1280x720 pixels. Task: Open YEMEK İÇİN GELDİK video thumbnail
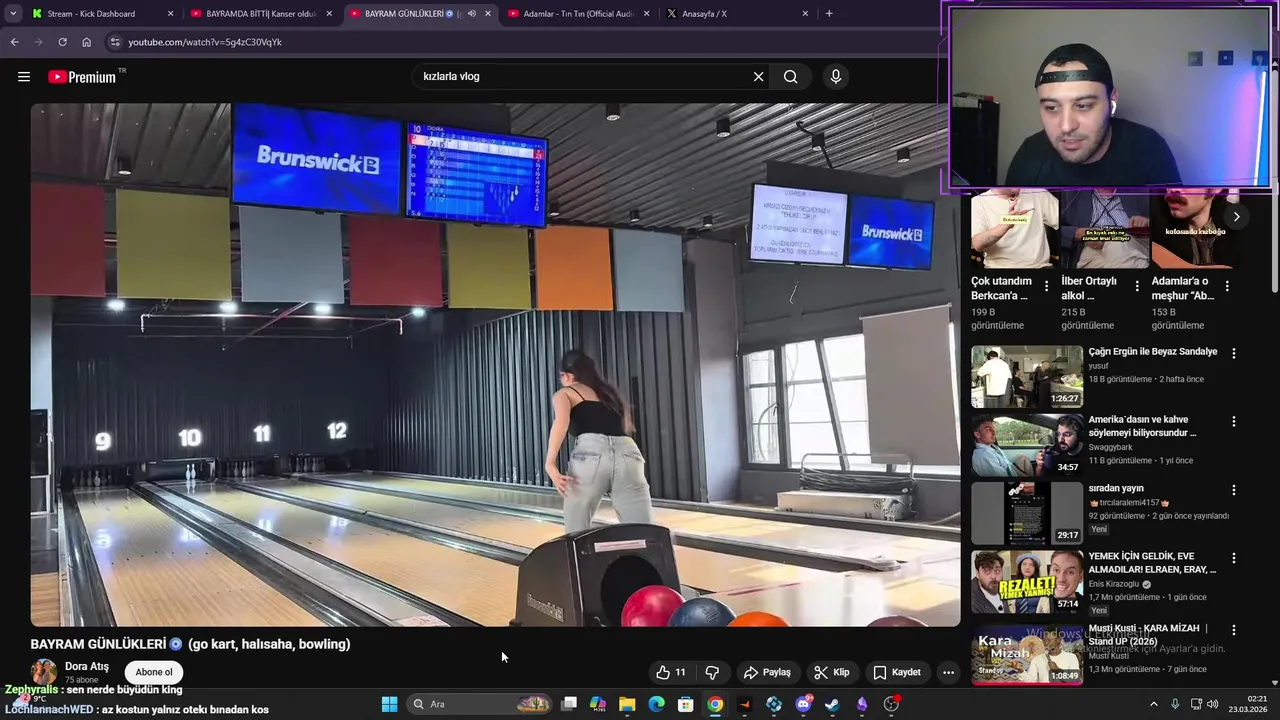coord(1027,581)
